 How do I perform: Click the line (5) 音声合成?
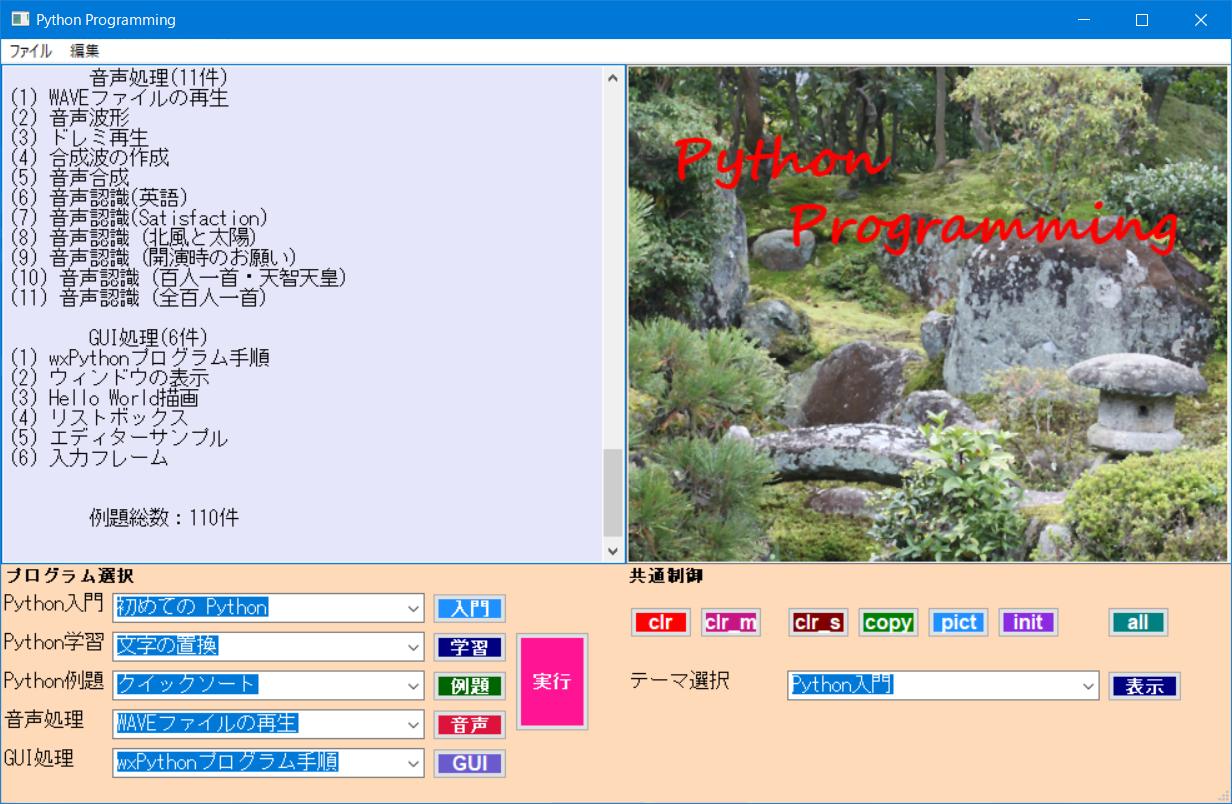(70, 178)
